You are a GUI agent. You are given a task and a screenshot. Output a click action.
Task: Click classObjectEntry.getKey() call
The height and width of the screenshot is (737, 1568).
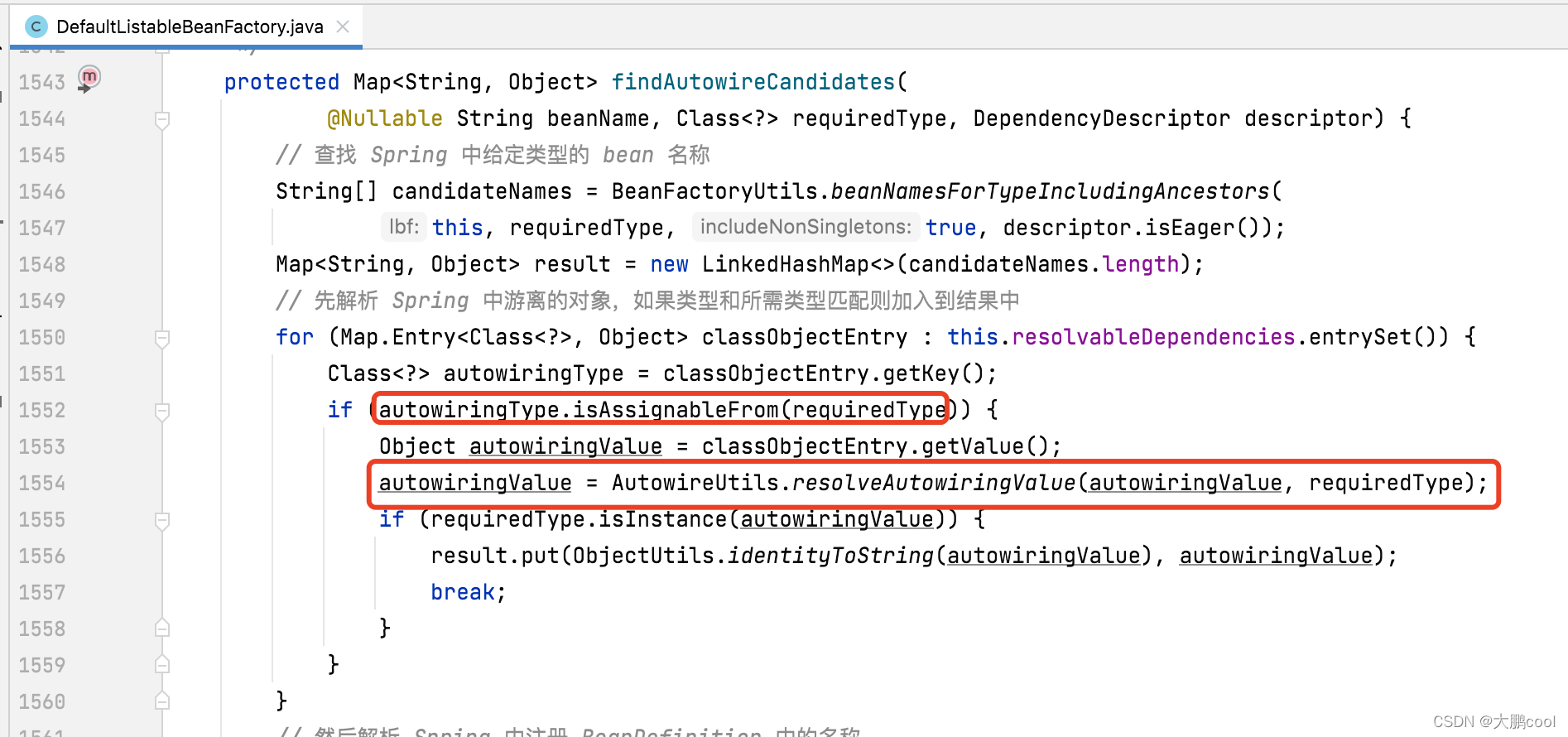tap(823, 373)
